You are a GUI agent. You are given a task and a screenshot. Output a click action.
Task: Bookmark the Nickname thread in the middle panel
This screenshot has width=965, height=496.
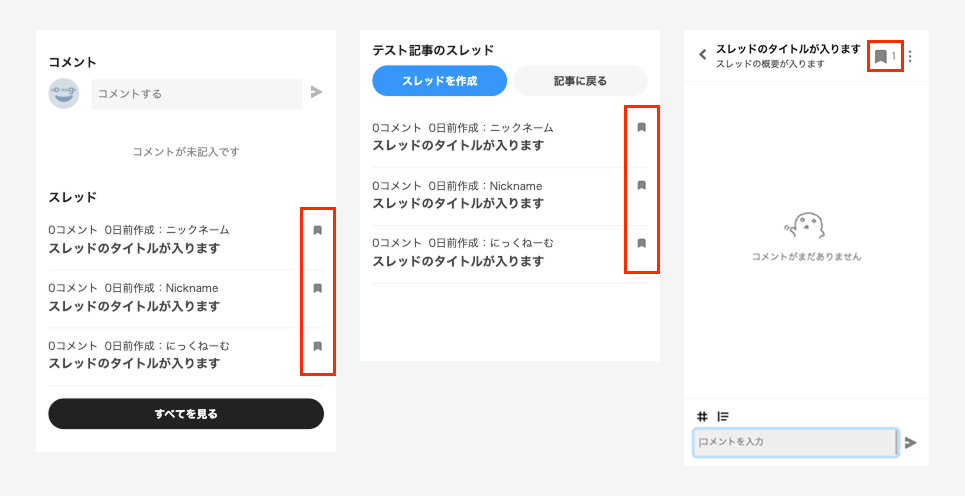click(x=641, y=185)
